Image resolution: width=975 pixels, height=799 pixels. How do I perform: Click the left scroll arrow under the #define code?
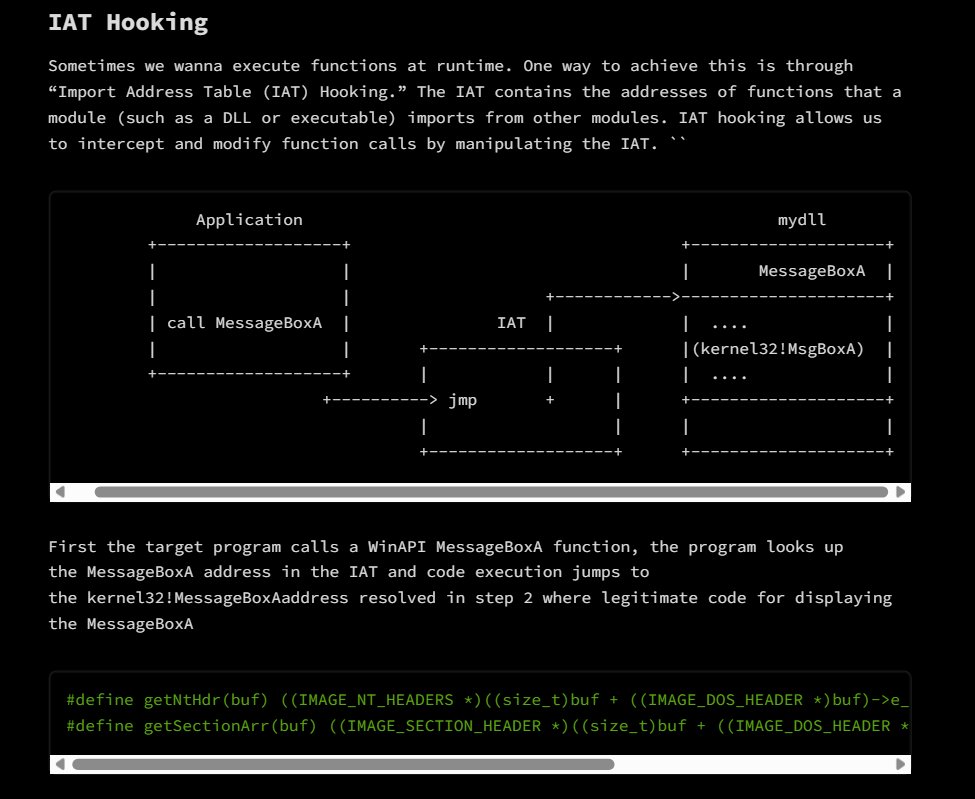click(60, 764)
